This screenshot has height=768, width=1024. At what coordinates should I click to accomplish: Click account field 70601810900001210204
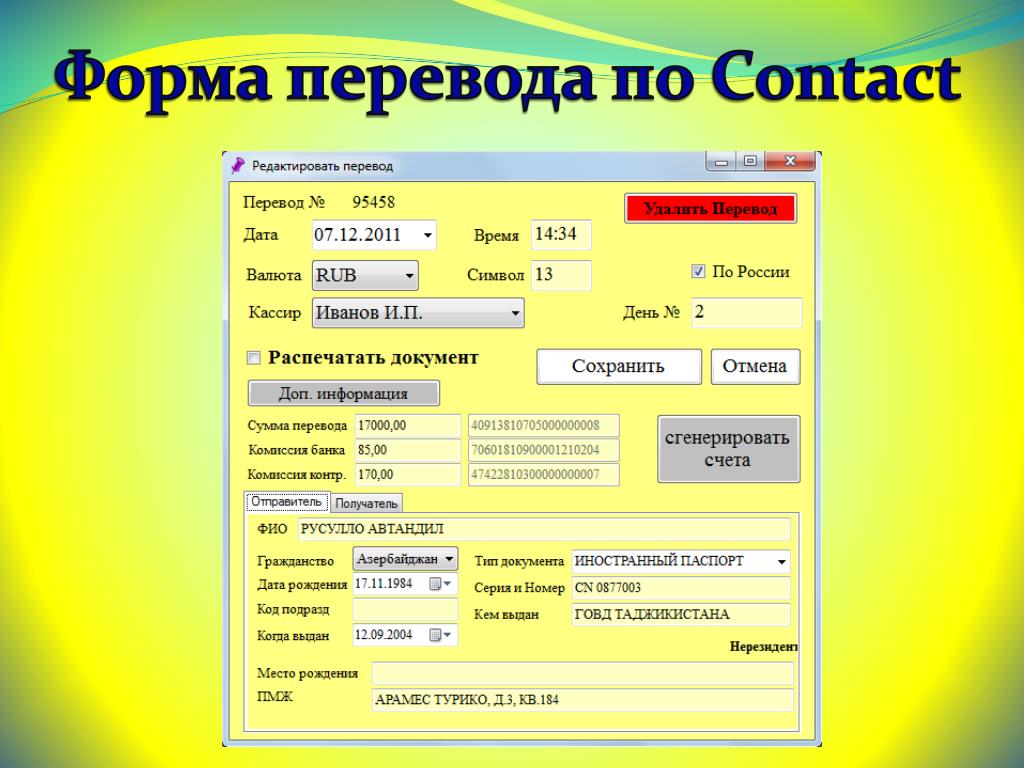543,450
